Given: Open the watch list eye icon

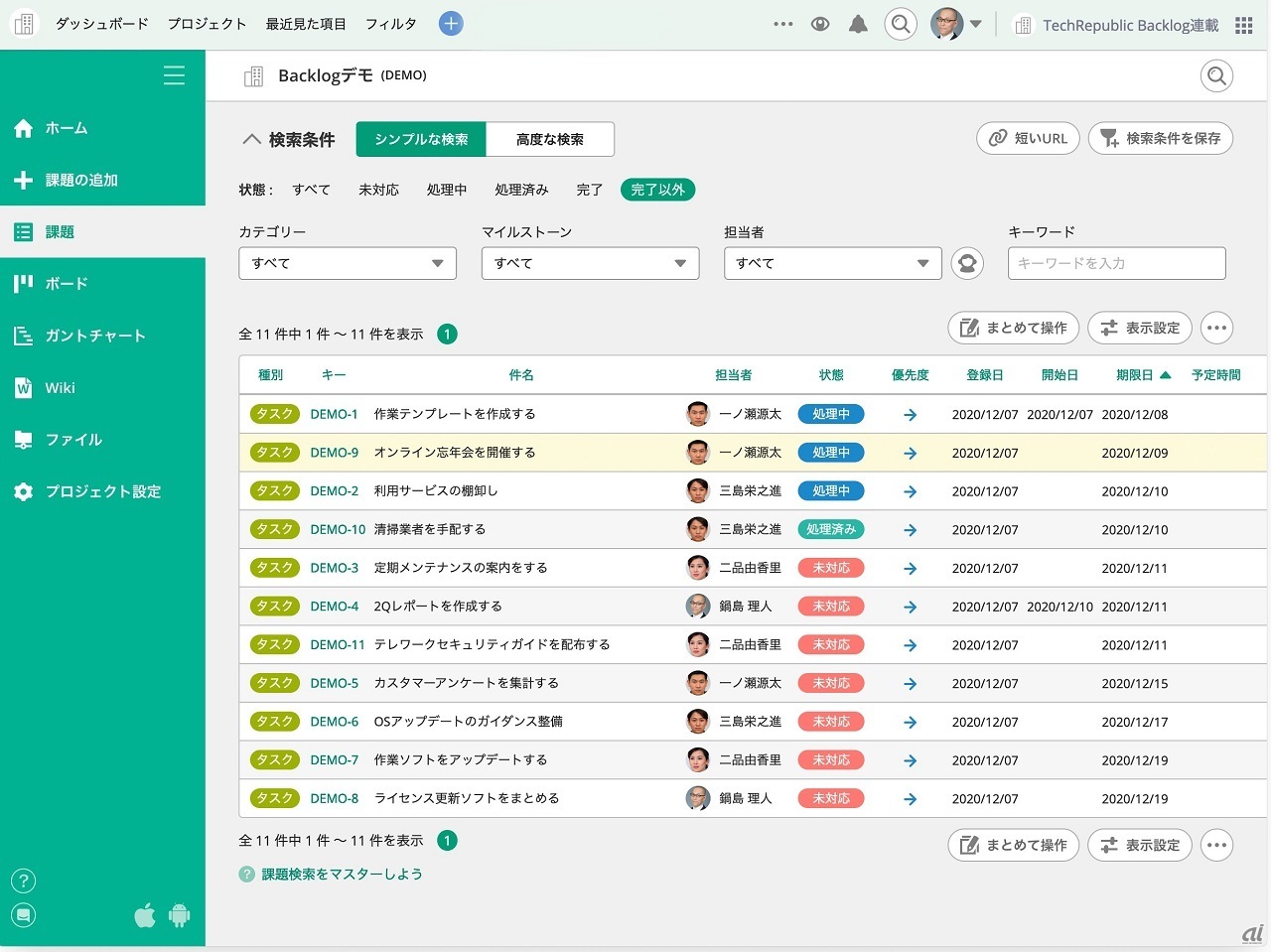Looking at the screenshot, I should (820, 25).
